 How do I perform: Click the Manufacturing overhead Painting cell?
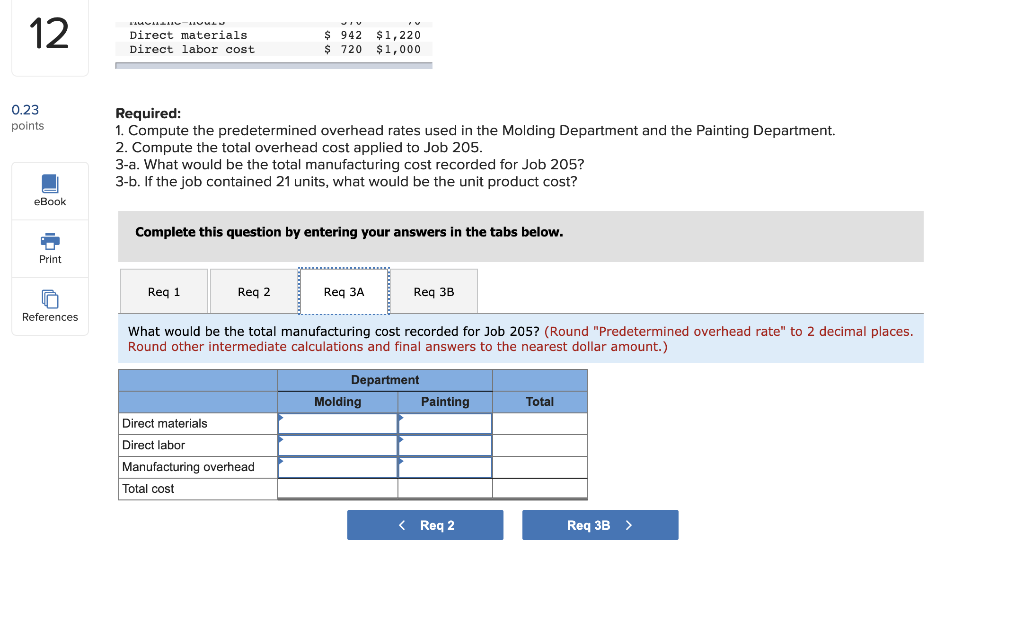click(445, 467)
